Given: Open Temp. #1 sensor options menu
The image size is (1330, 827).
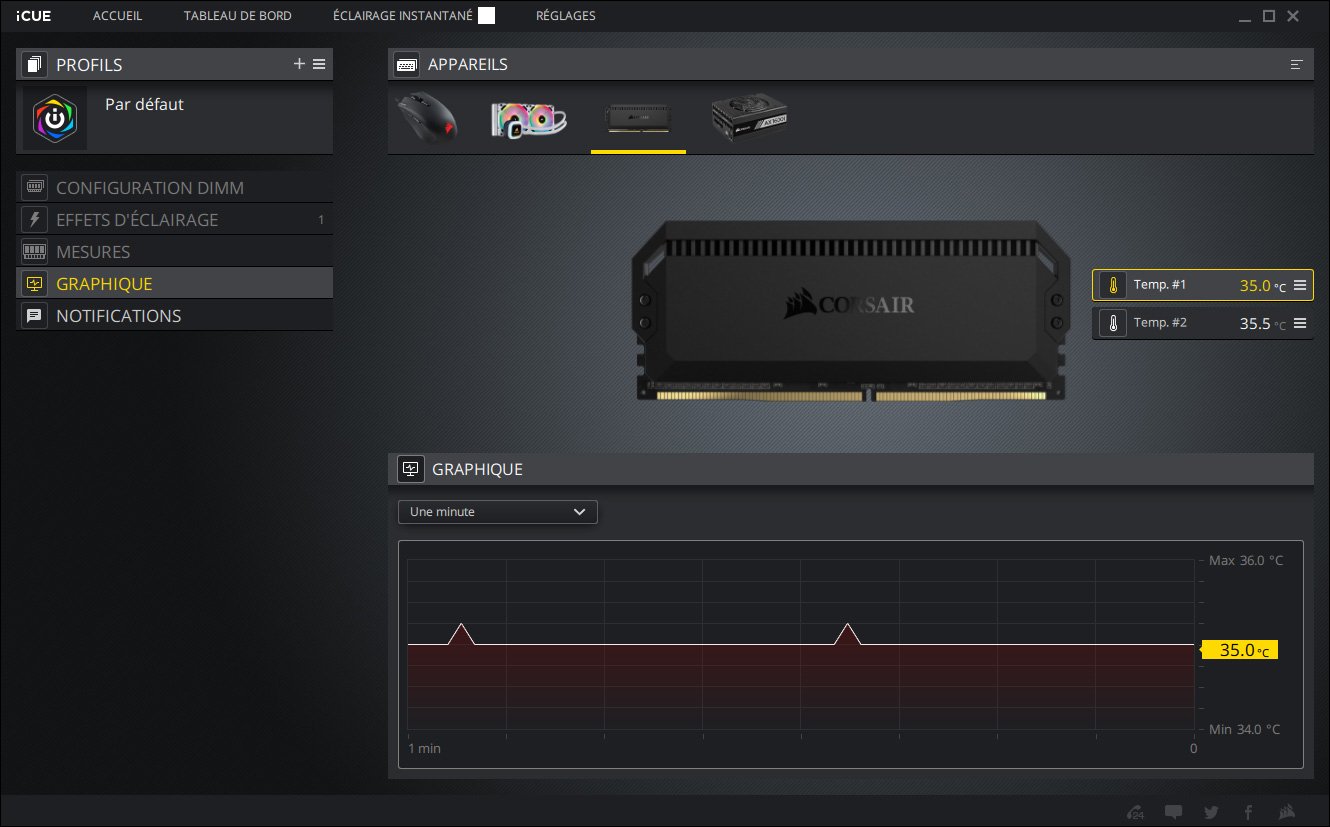Looking at the screenshot, I should [x=1300, y=286].
